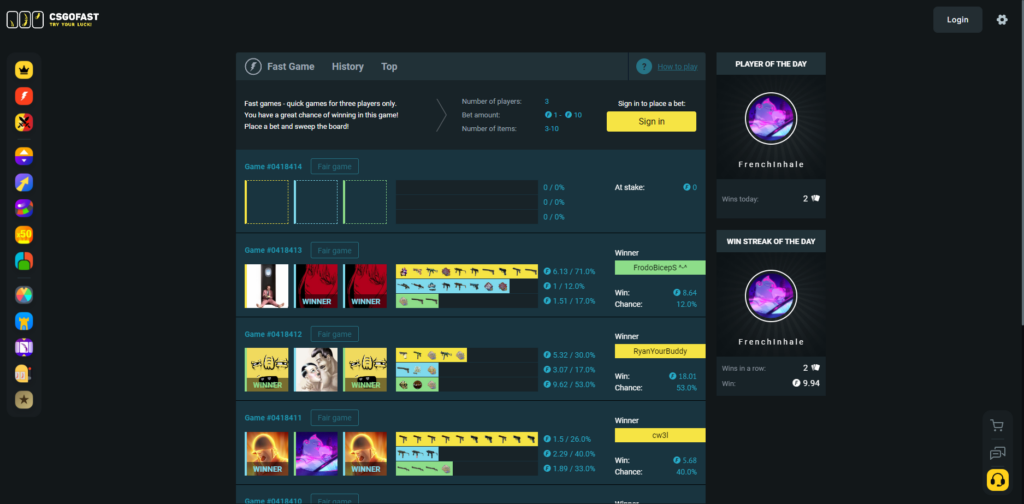Select the x50 game icon
Viewport: 1024px width, 504px height.
tap(24, 234)
